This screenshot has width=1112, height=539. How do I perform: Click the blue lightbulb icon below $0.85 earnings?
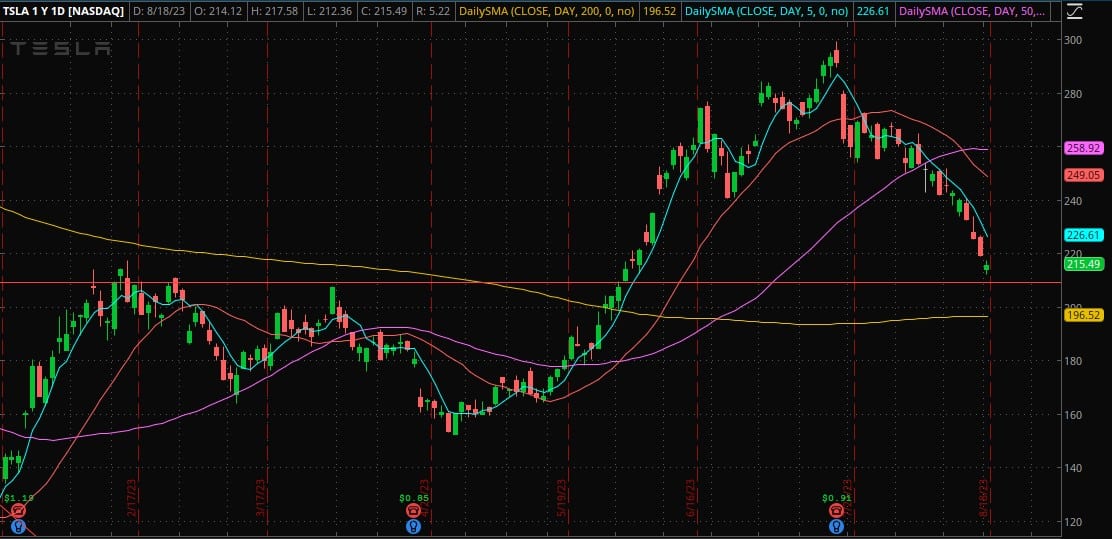[413, 526]
